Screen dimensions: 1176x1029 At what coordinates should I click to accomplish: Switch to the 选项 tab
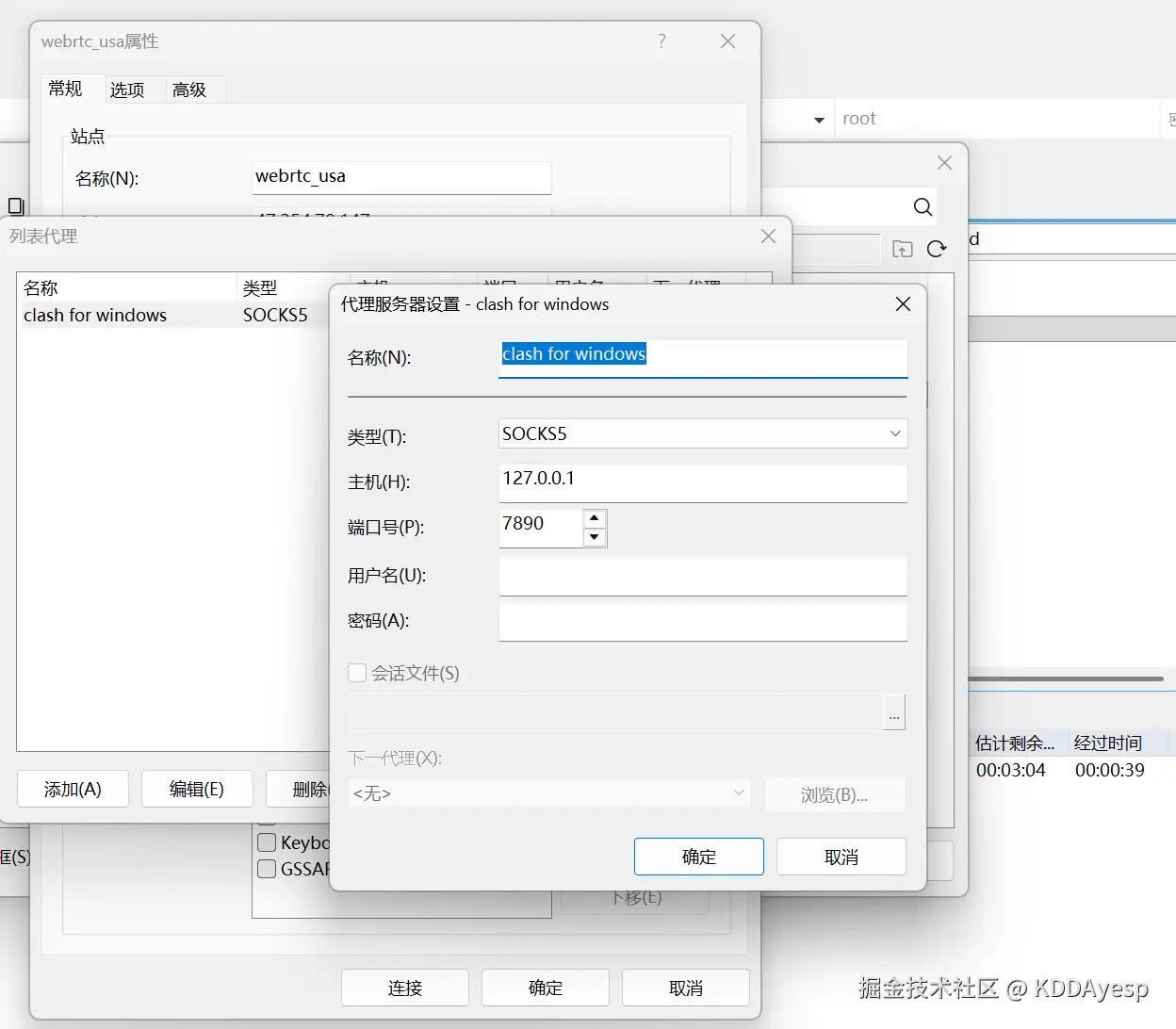tap(127, 90)
